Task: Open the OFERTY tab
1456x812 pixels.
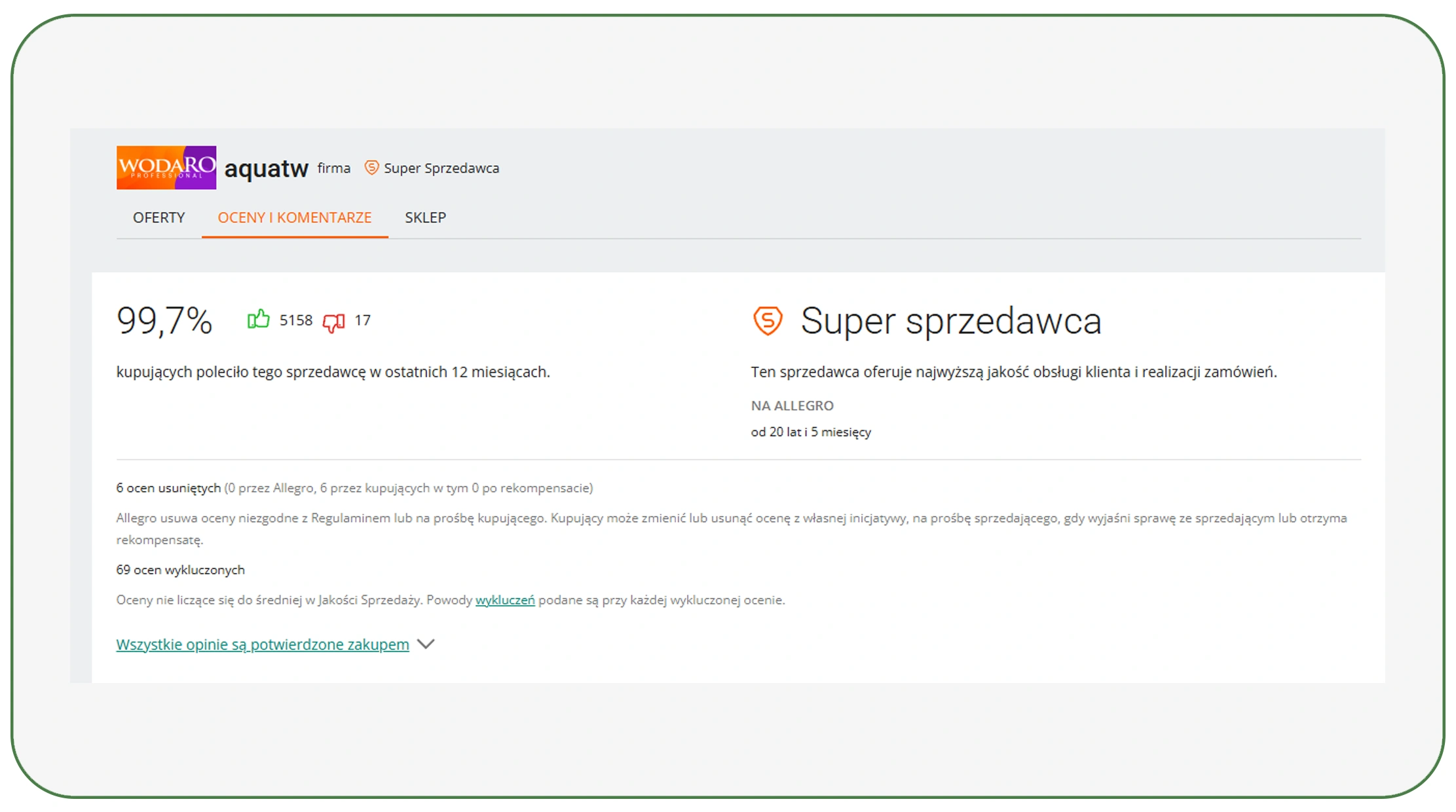Action: coord(159,217)
